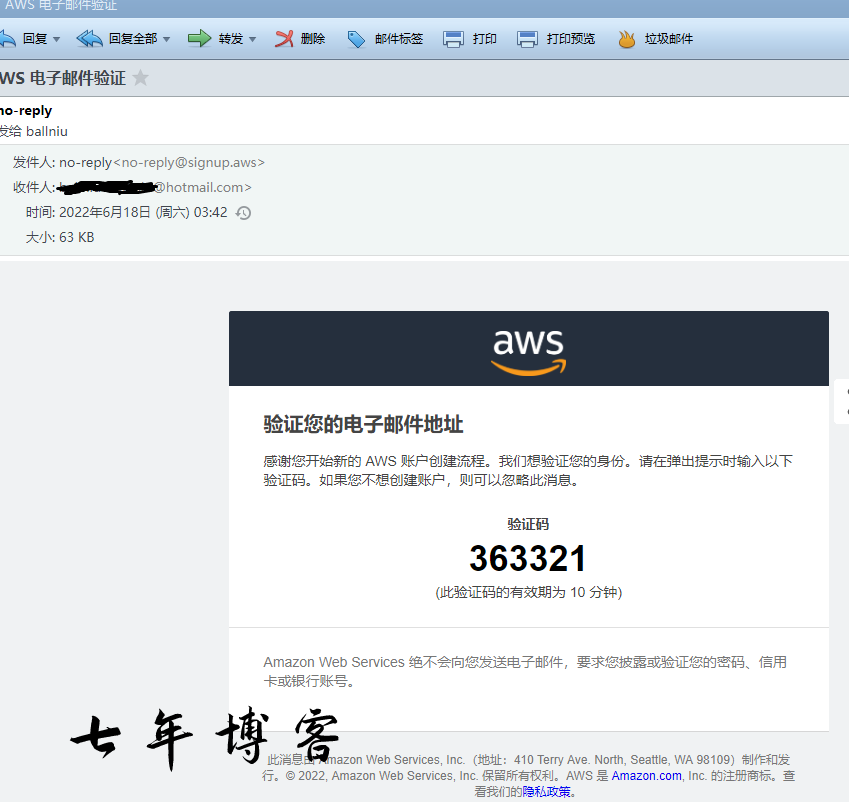
Task: Click the 回复全部 toolbar label
Action: pyautogui.click(x=133, y=38)
